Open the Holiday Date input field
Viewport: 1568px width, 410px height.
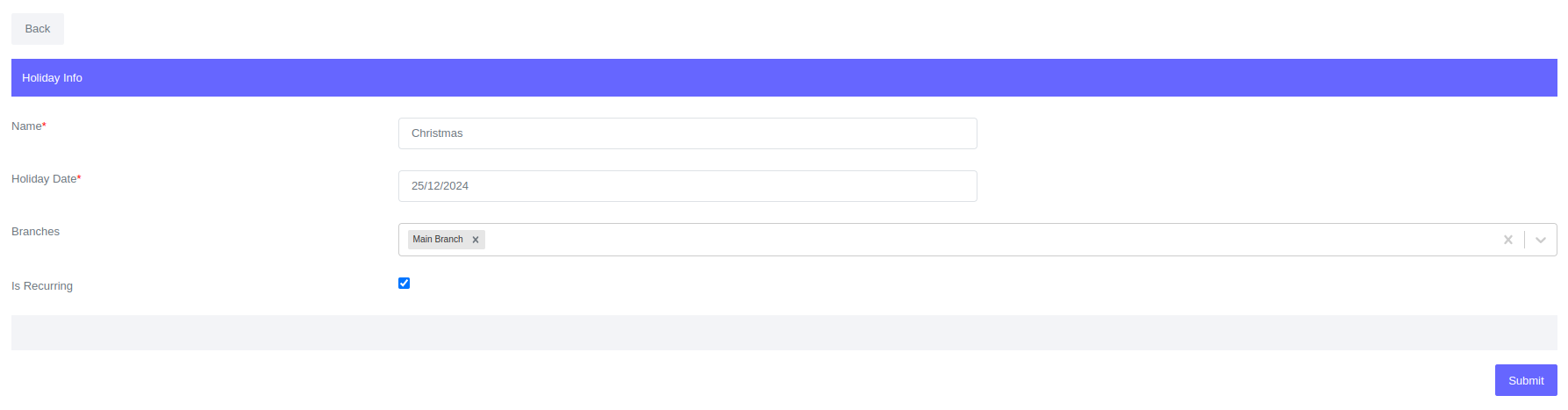[687, 186]
